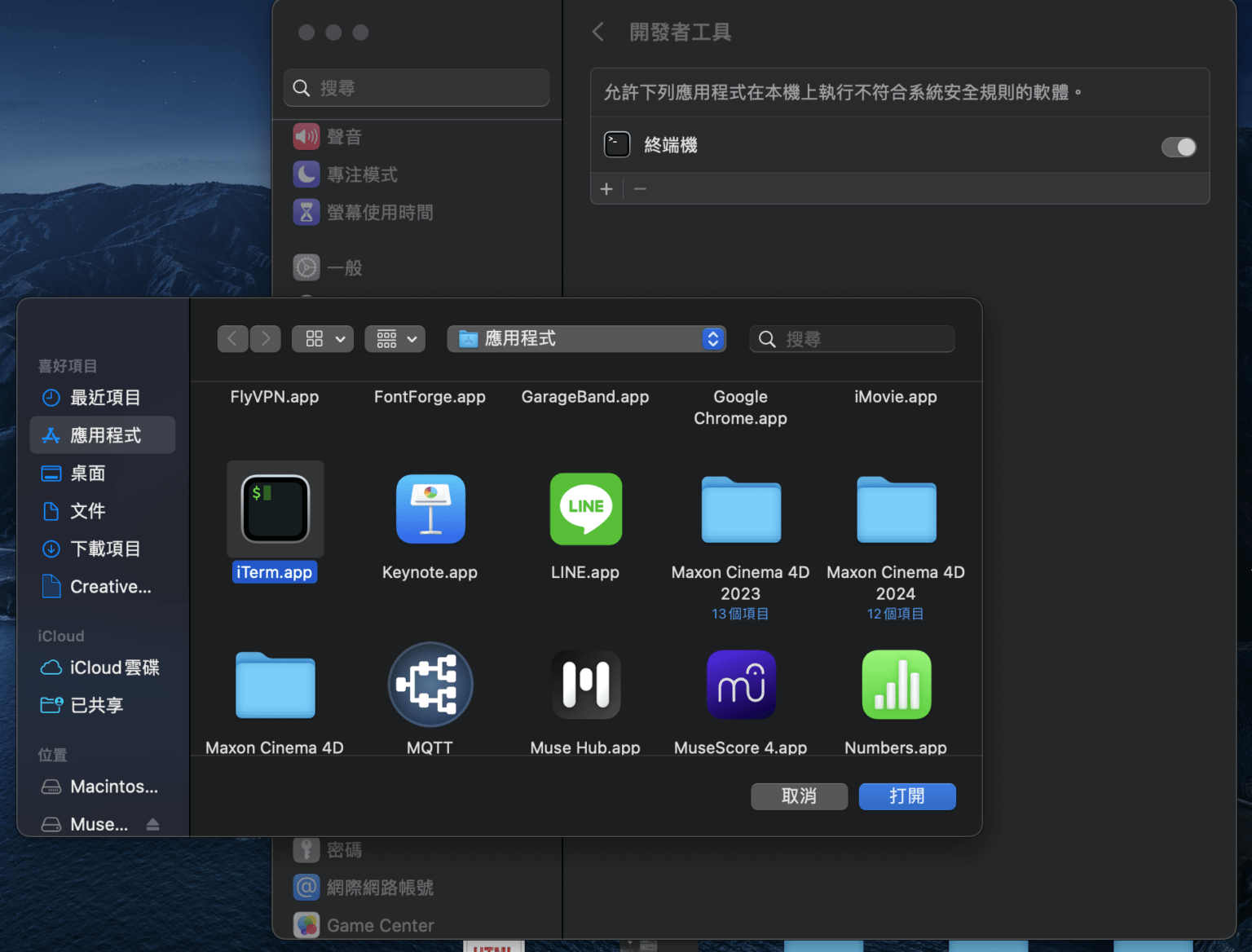Open the grouping options dropdown
The width and height of the screenshot is (1252, 952).
pos(395,339)
